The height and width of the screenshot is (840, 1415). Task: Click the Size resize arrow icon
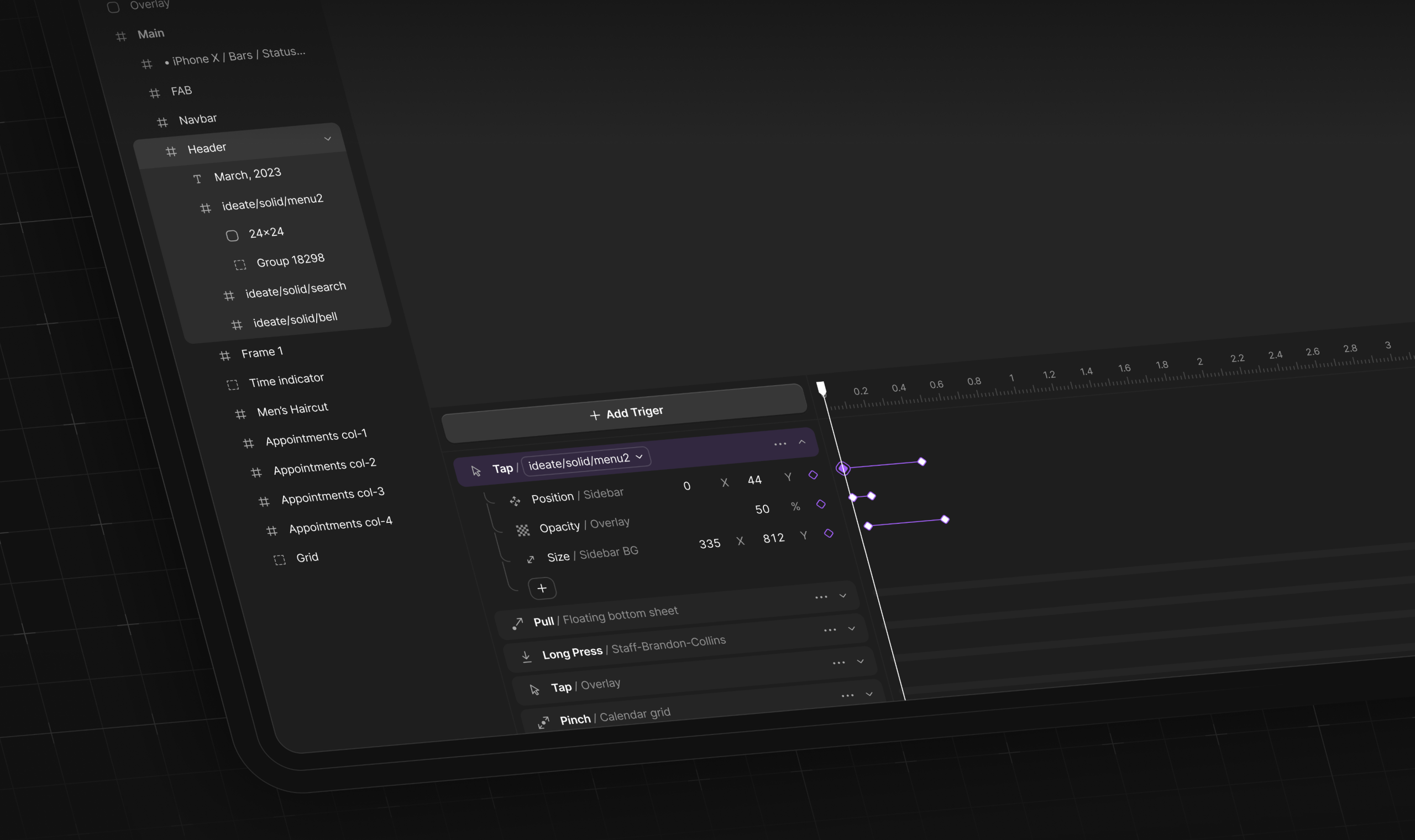pos(530,560)
